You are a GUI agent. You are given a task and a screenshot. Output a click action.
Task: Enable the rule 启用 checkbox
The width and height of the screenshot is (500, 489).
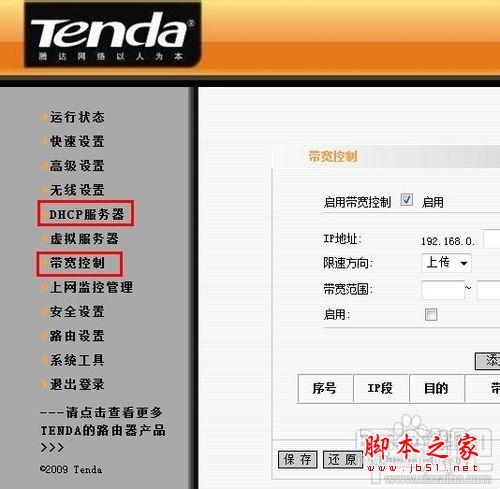[x=431, y=314]
